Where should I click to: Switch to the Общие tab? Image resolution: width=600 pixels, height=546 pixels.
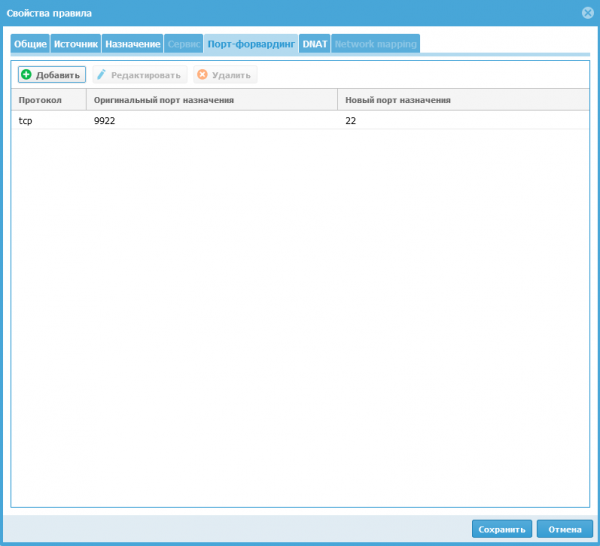pos(30,44)
